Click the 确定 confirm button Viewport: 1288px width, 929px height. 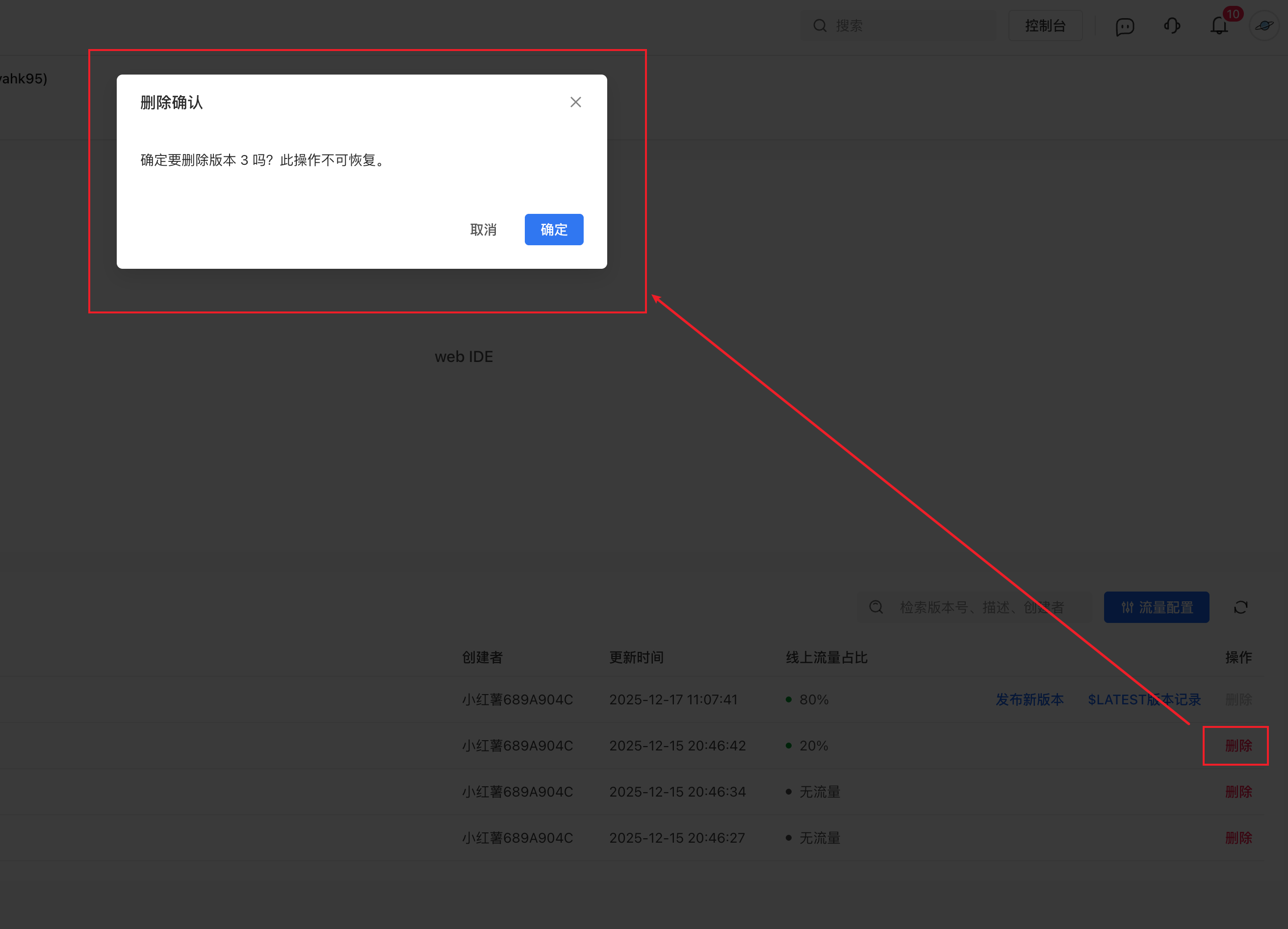click(x=554, y=230)
